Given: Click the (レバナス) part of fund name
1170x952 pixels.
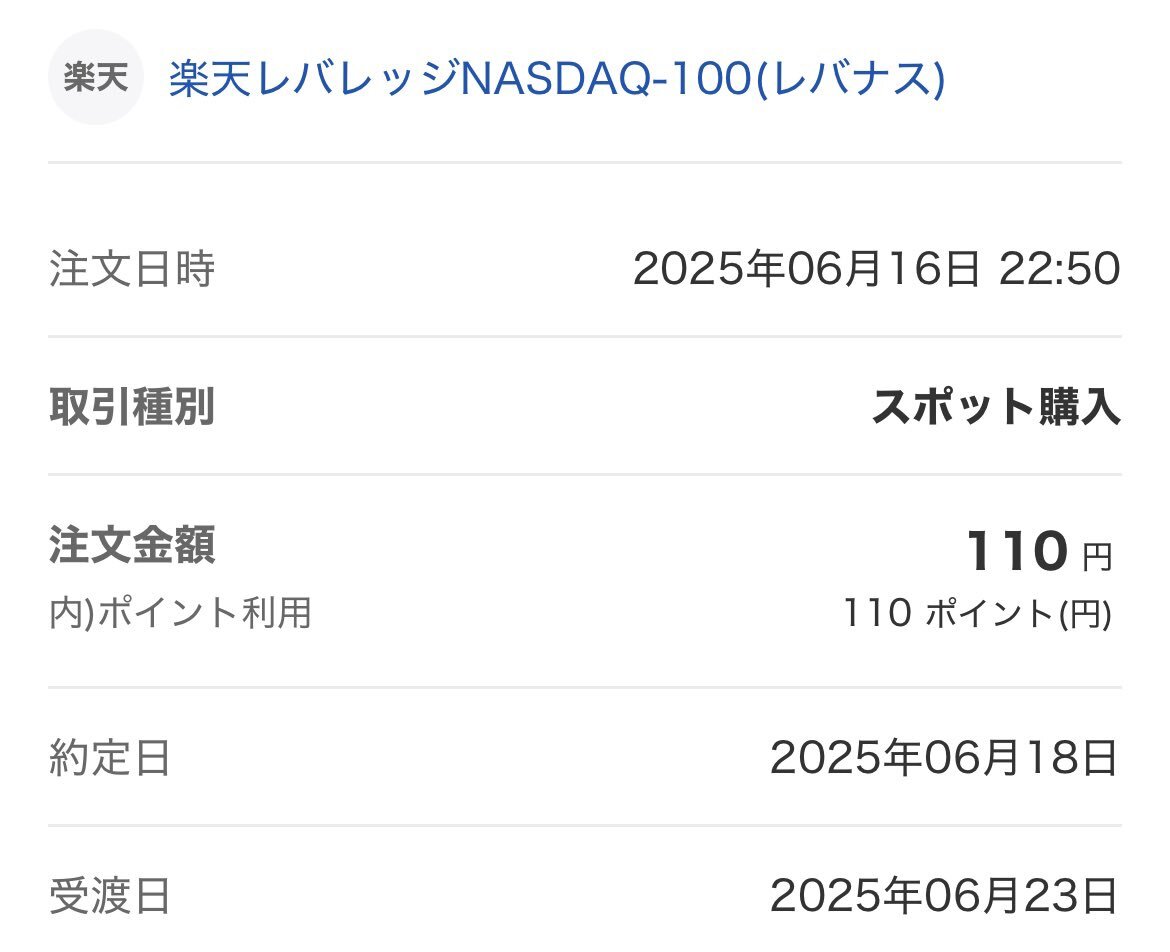Looking at the screenshot, I should pyautogui.click(x=851, y=78).
